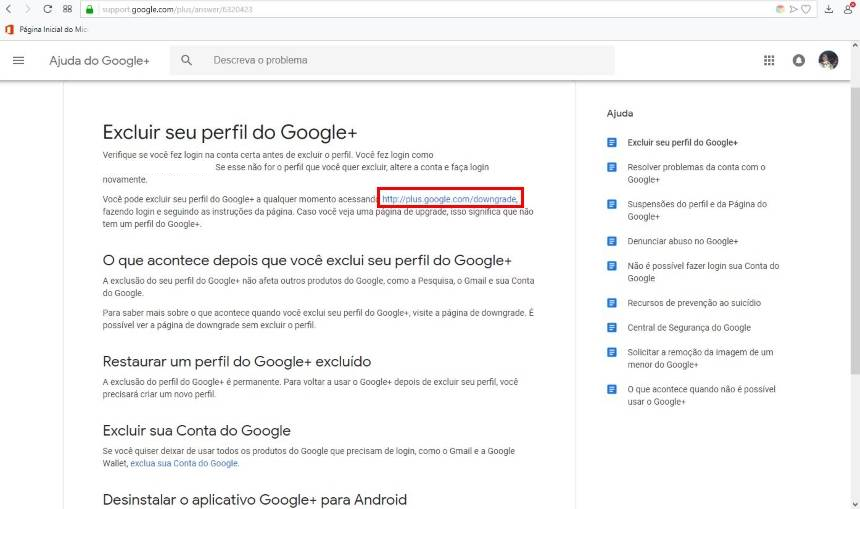
Task: Open 'Resolver problemas da conta com o Google+'
Action: [696, 173]
